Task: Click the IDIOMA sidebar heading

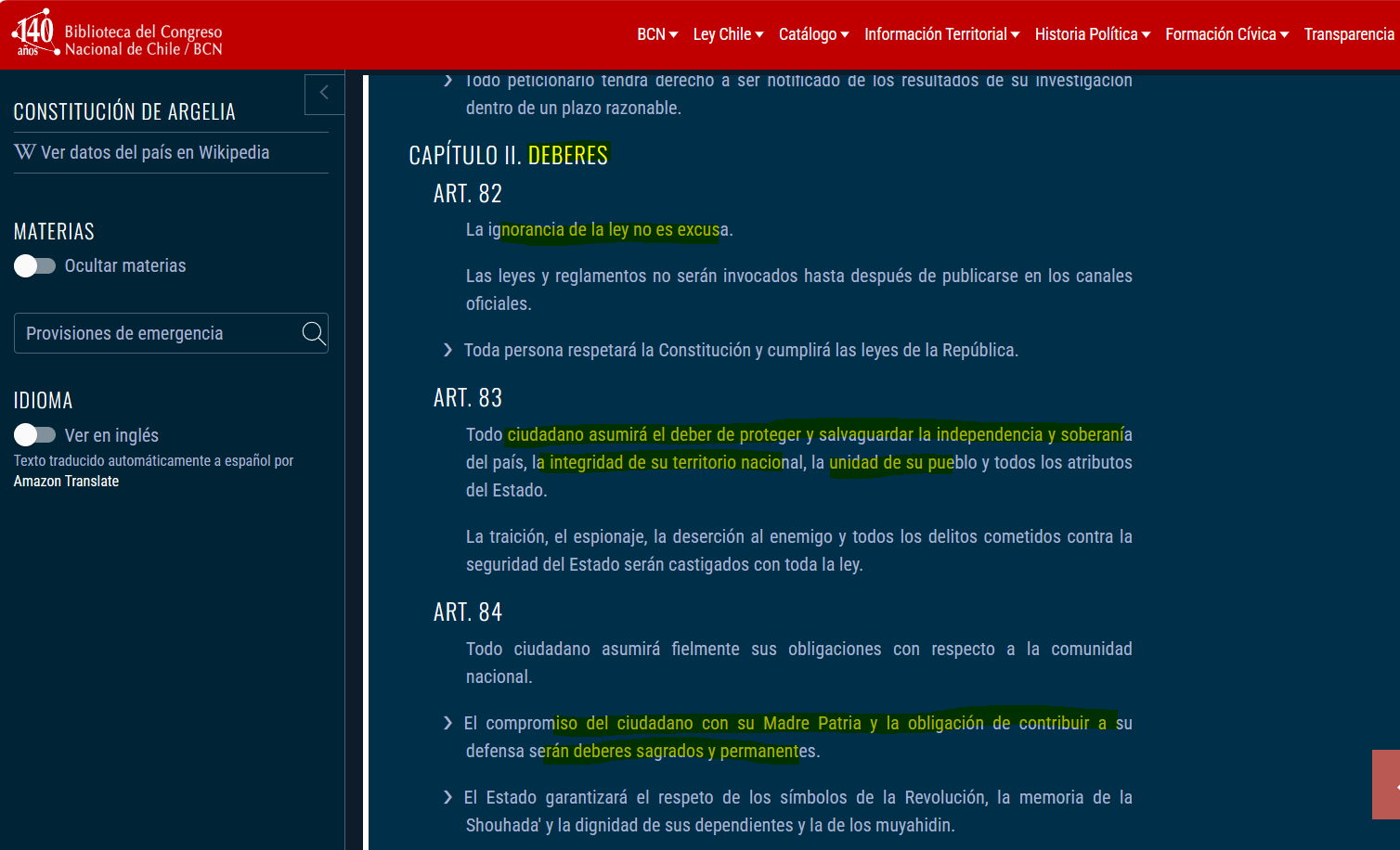Action: (43, 400)
